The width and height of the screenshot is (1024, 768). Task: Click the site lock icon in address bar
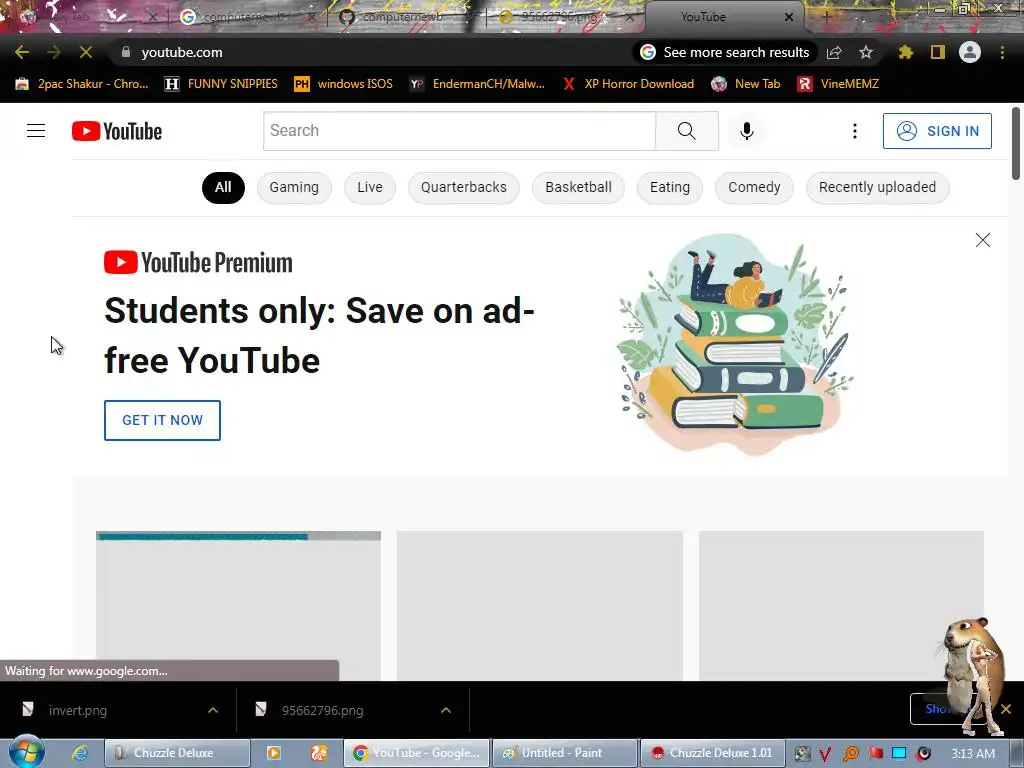tap(125, 52)
